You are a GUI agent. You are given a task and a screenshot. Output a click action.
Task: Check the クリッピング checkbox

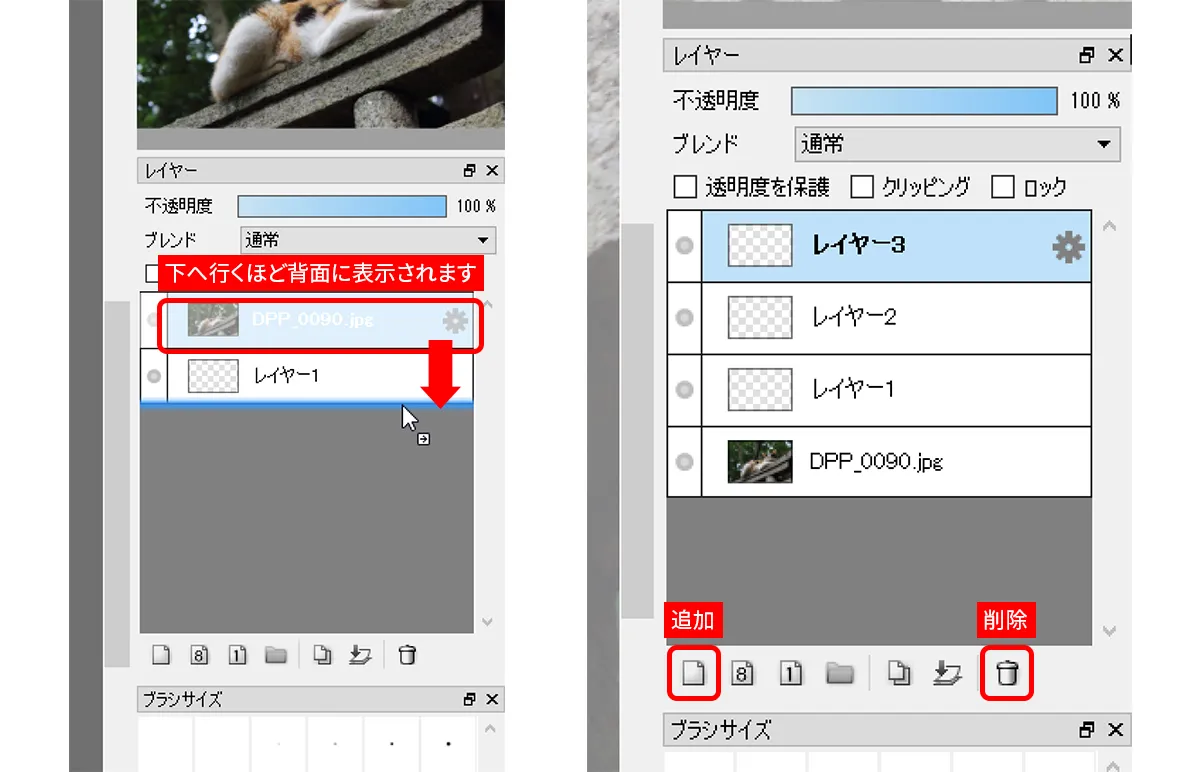[862, 187]
